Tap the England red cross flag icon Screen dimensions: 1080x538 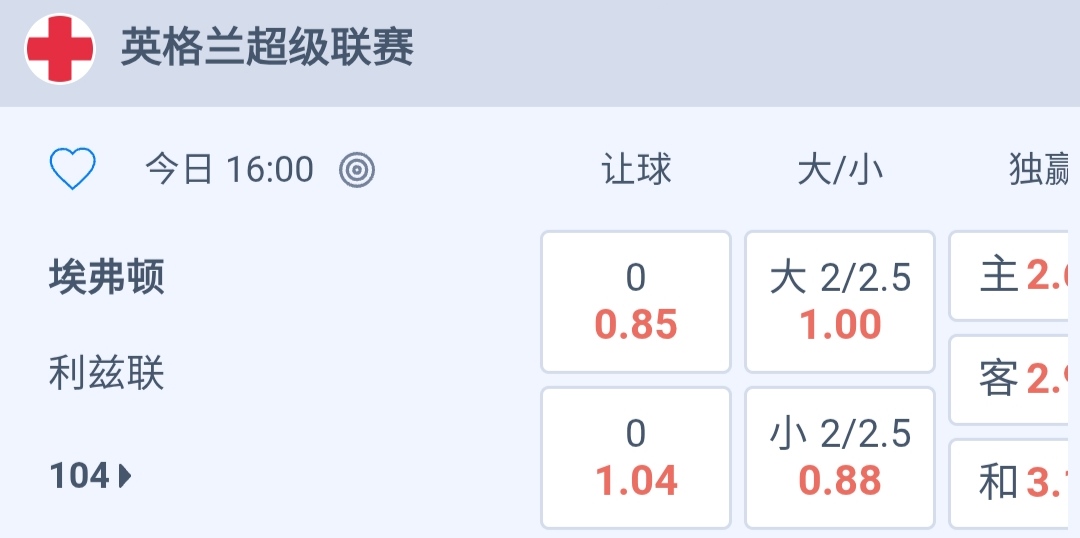tap(60, 48)
